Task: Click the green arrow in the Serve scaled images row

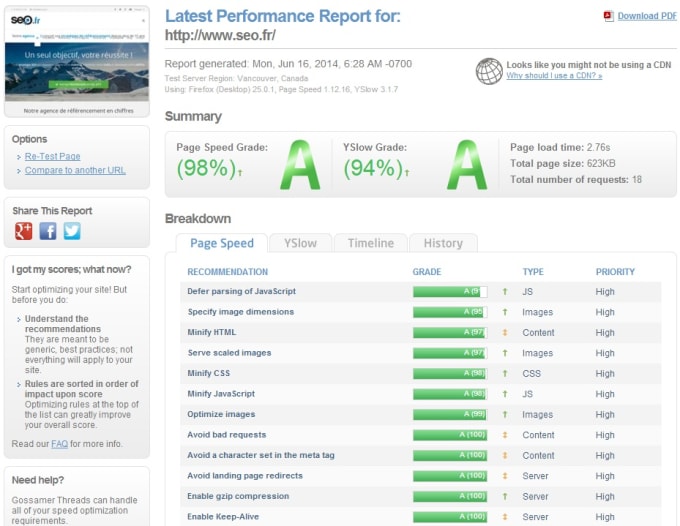Action: (x=505, y=353)
